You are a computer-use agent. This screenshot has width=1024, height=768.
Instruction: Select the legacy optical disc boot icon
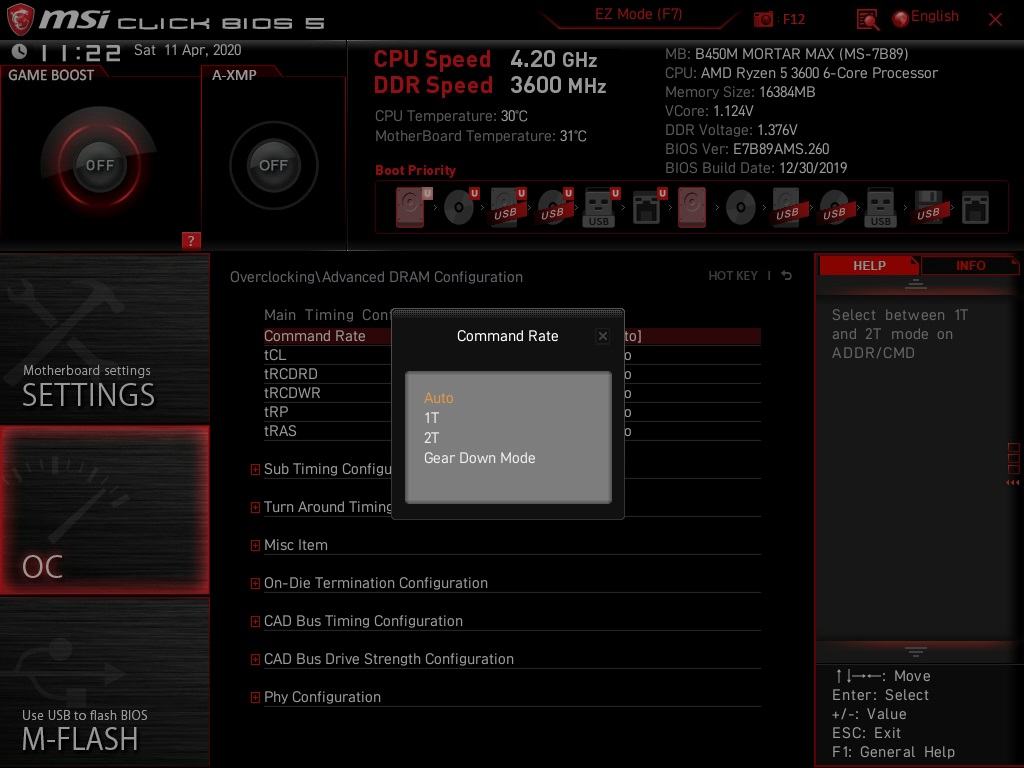pos(741,208)
